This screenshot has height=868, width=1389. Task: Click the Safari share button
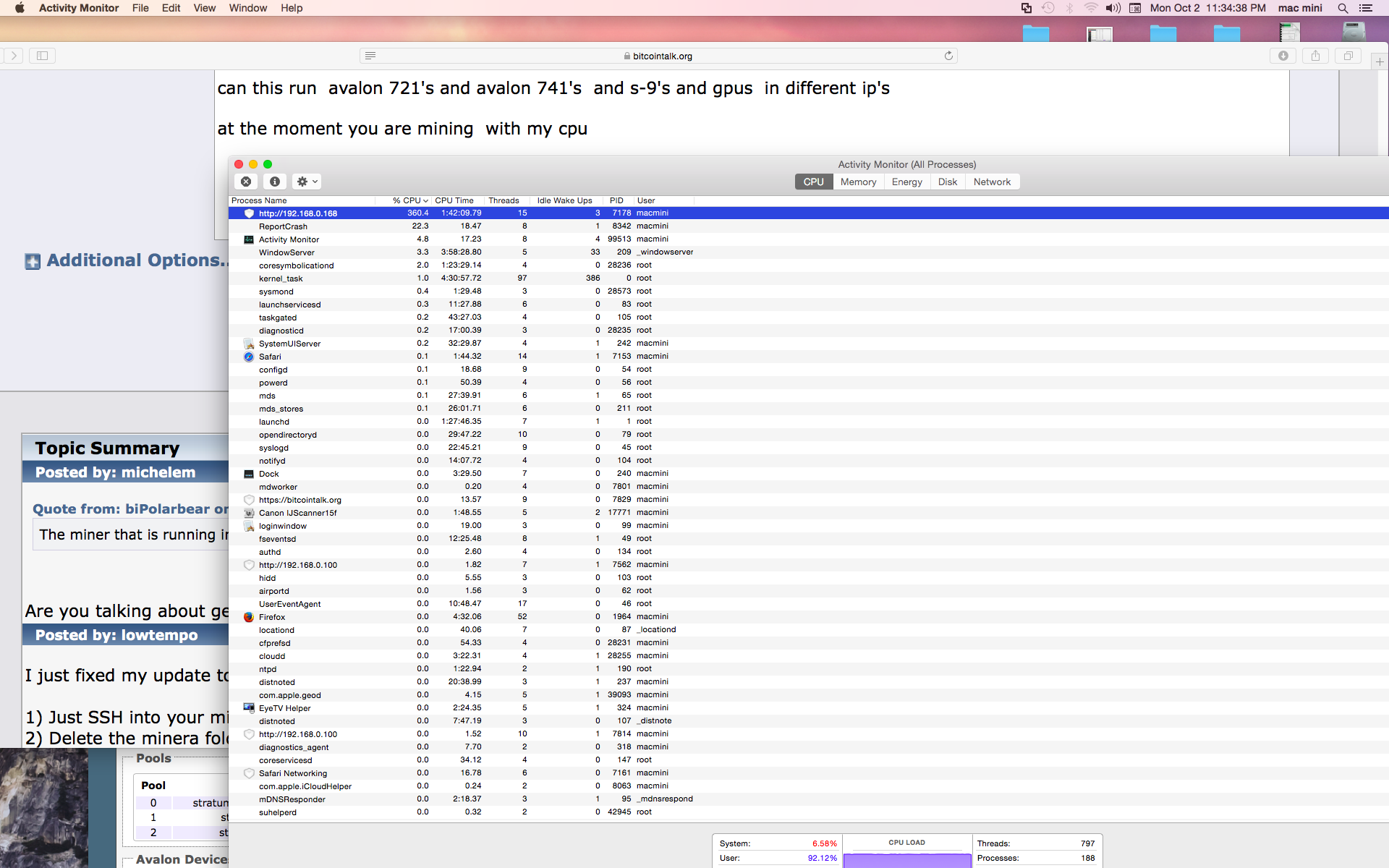[x=1315, y=56]
